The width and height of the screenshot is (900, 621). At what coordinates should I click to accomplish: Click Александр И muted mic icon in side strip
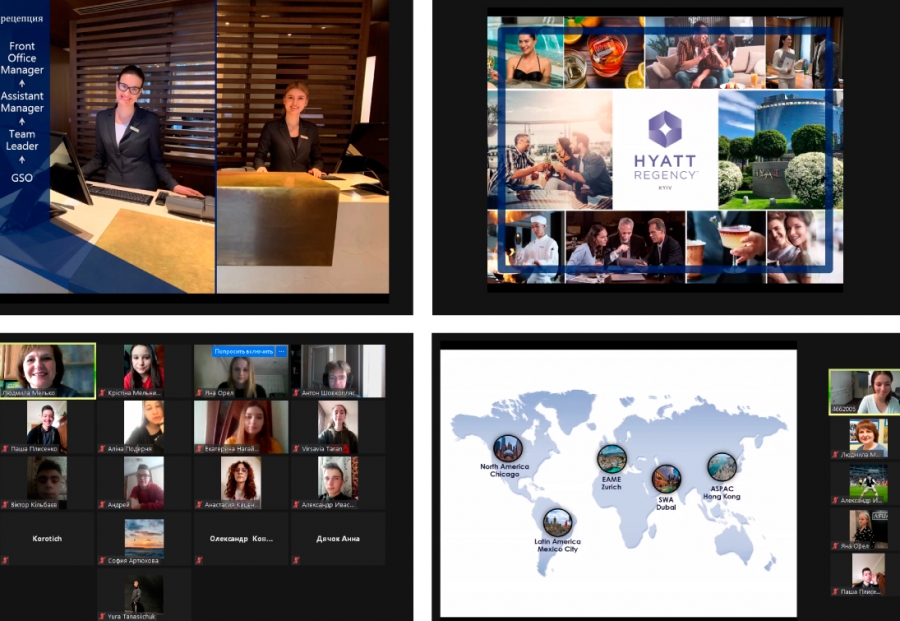tap(835, 500)
